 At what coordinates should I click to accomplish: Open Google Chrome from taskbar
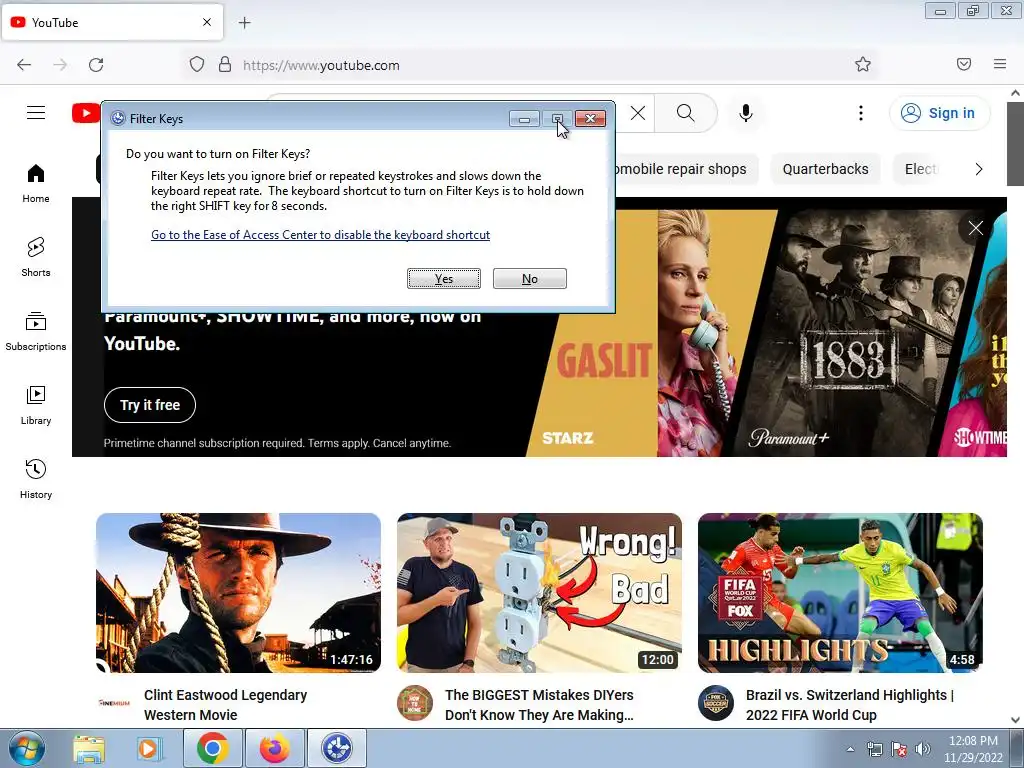click(212, 748)
